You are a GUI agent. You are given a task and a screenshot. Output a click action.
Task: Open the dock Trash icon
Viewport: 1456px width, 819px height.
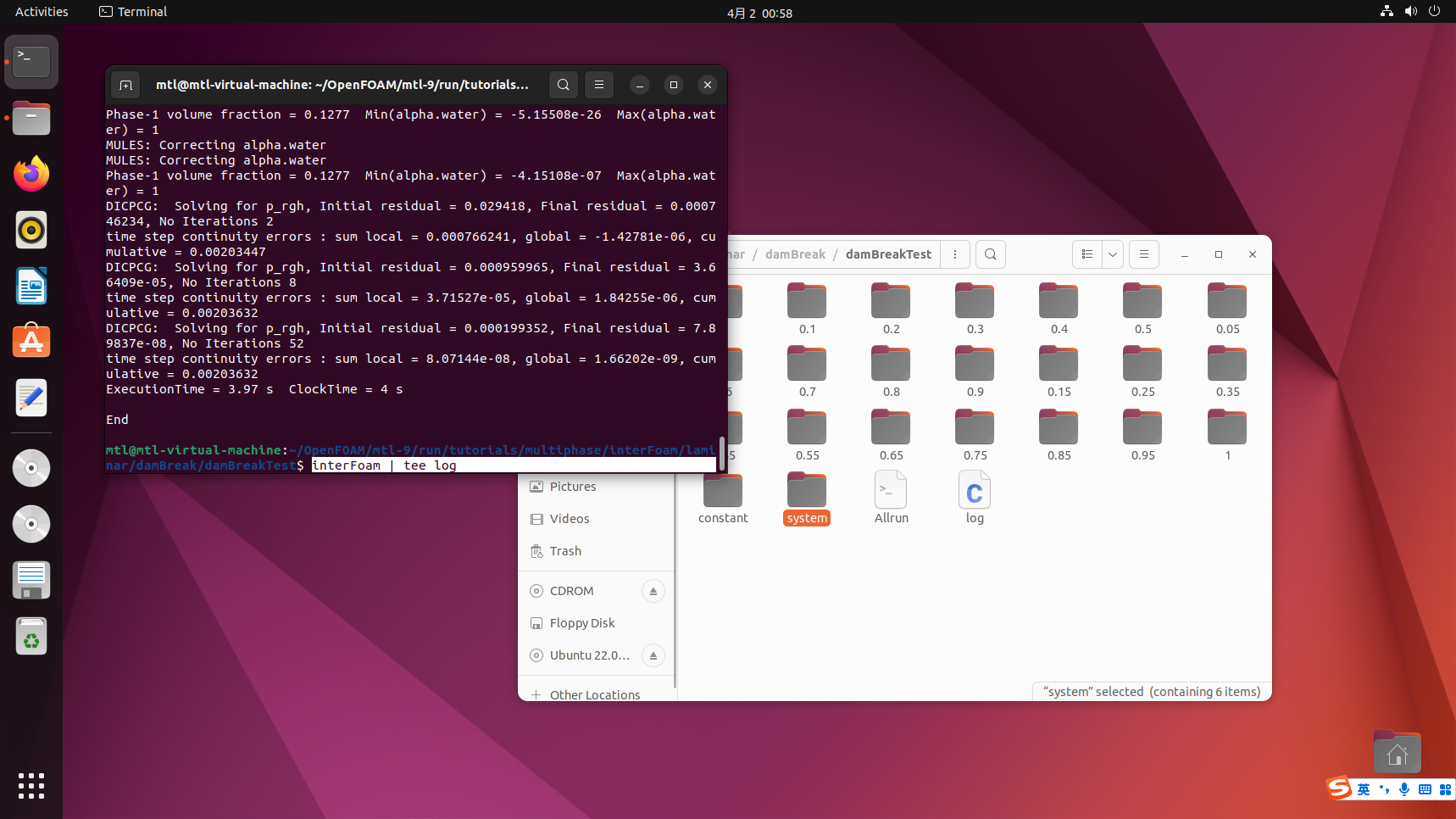click(31, 636)
